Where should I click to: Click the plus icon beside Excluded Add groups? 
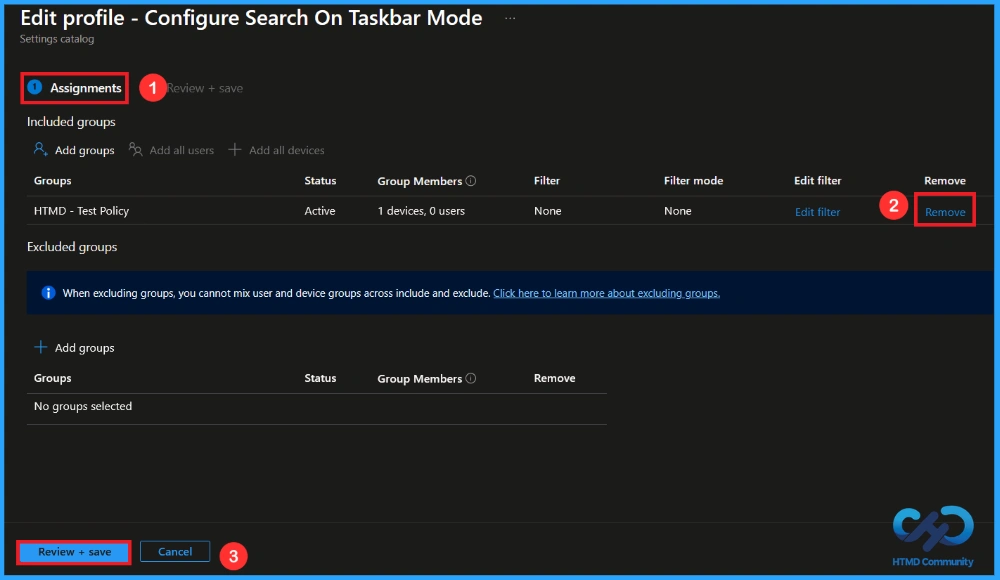pyautogui.click(x=40, y=347)
